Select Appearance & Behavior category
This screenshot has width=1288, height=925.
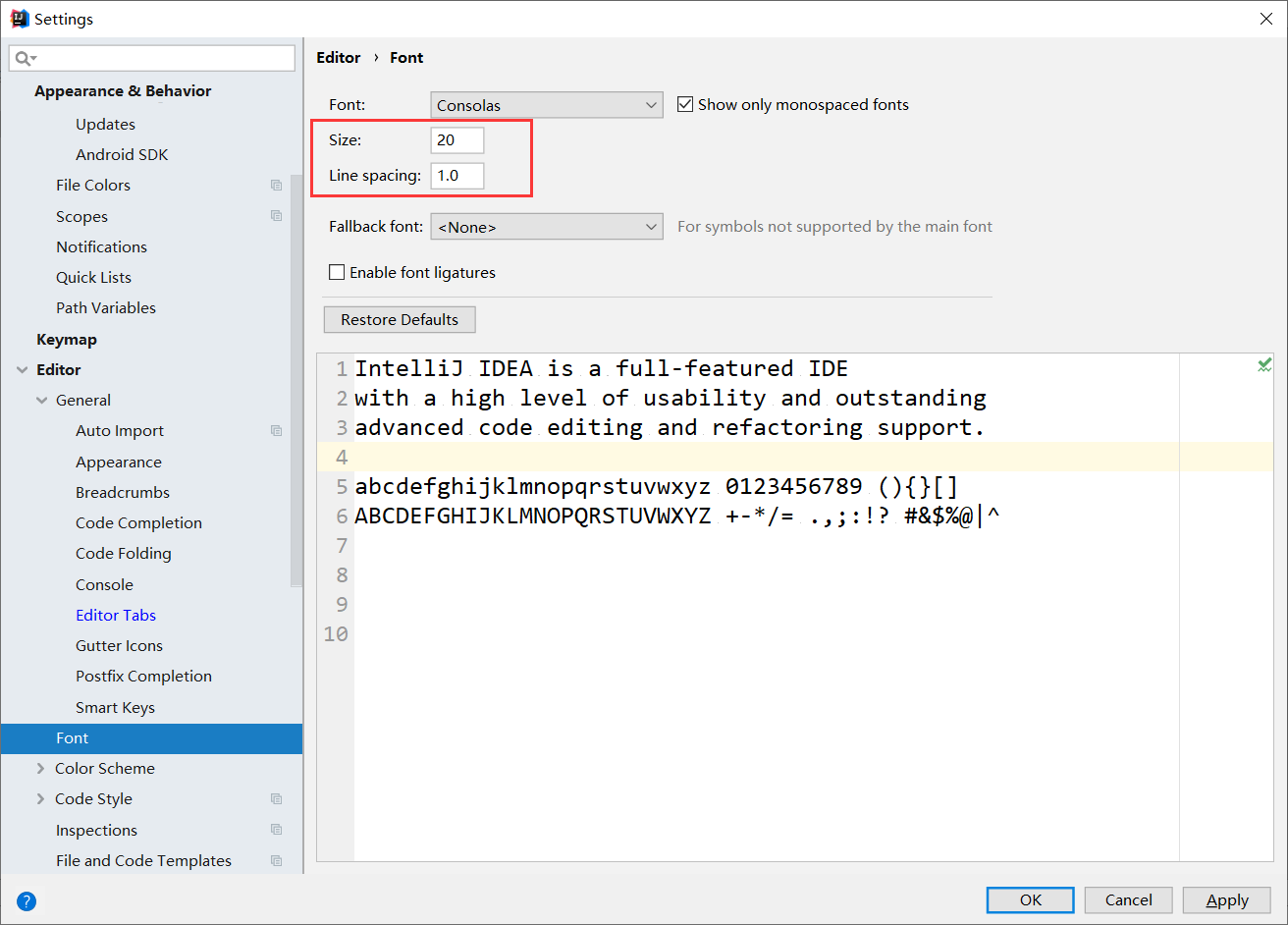point(123,90)
